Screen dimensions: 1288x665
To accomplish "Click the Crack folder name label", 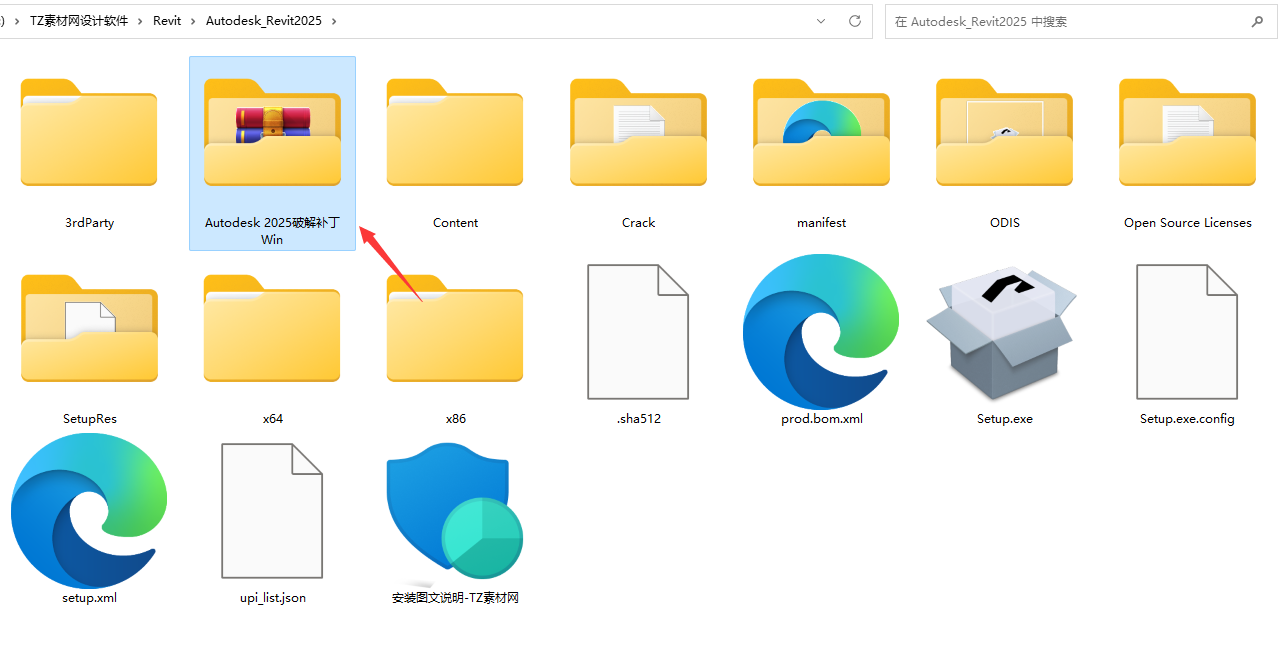I will coord(638,223).
